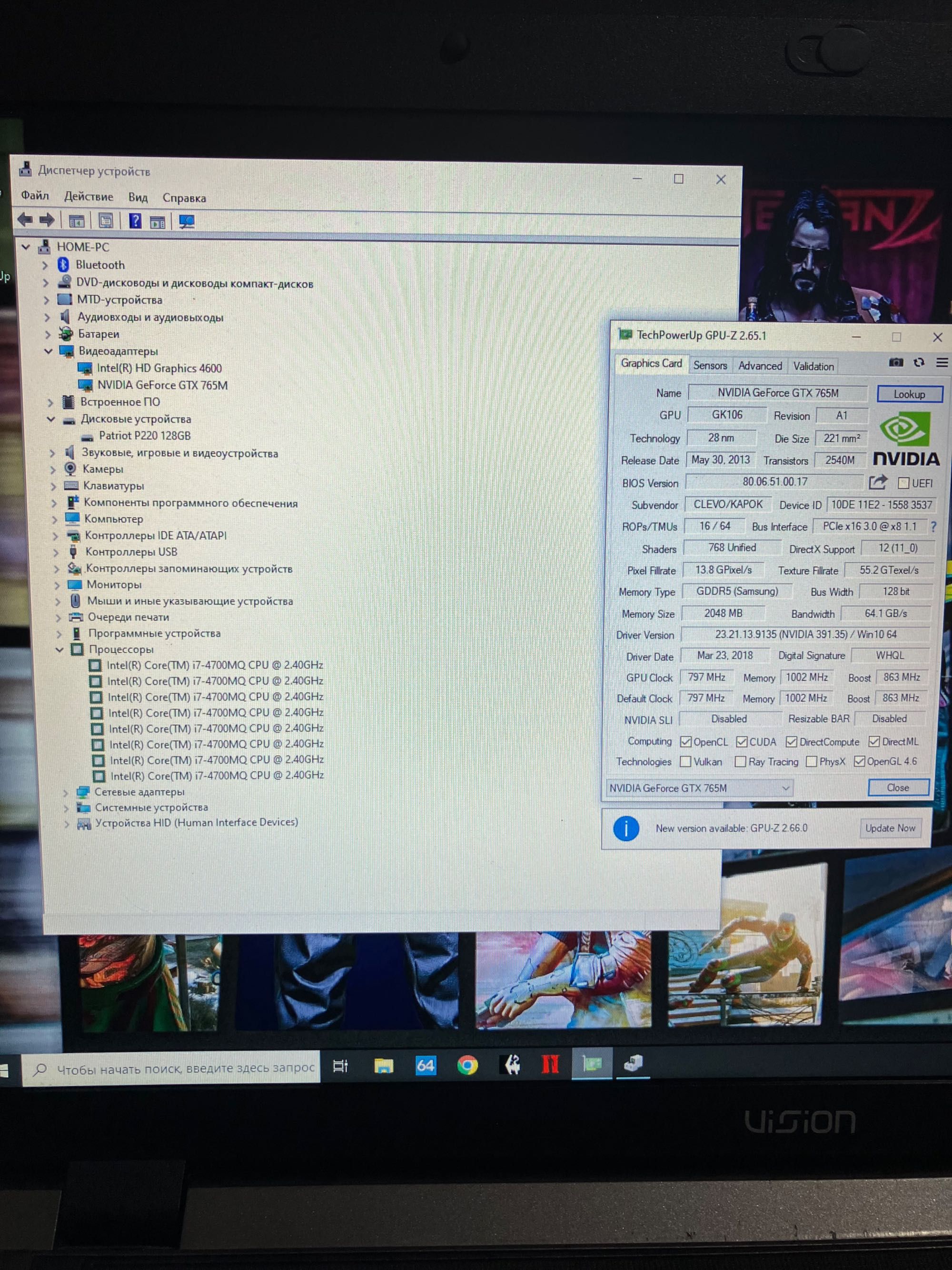952x1270 pixels.
Task: Click the GPU-Z refresh icon
Action: (919, 362)
